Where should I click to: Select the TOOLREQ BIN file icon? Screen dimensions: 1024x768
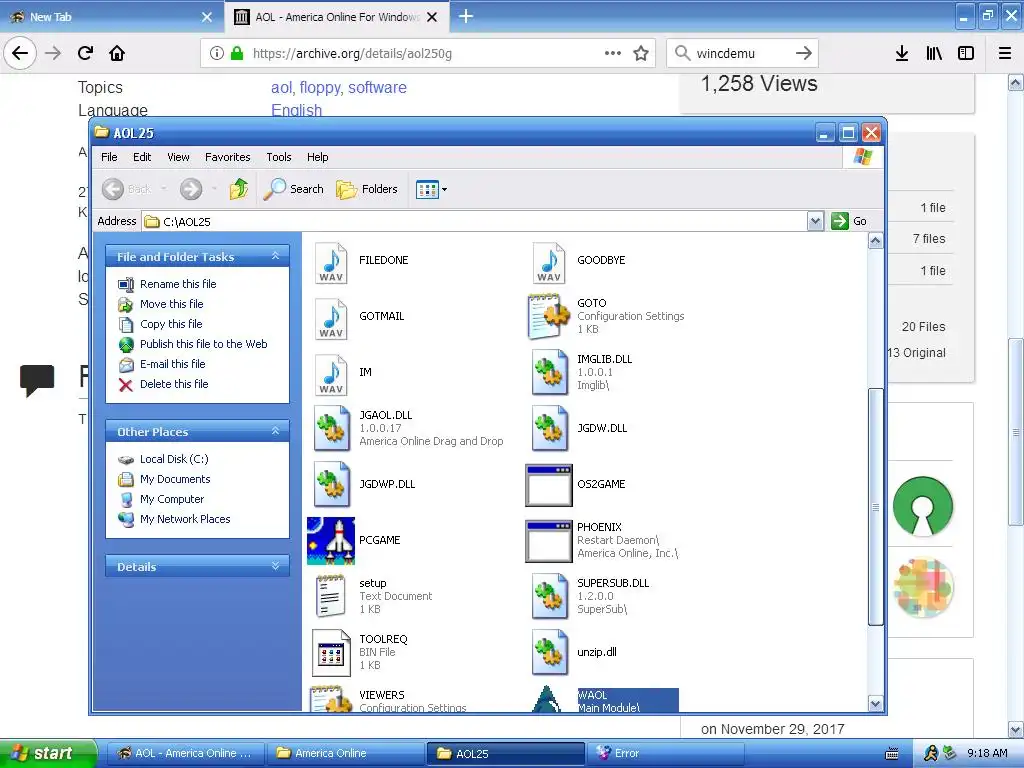tap(331, 652)
